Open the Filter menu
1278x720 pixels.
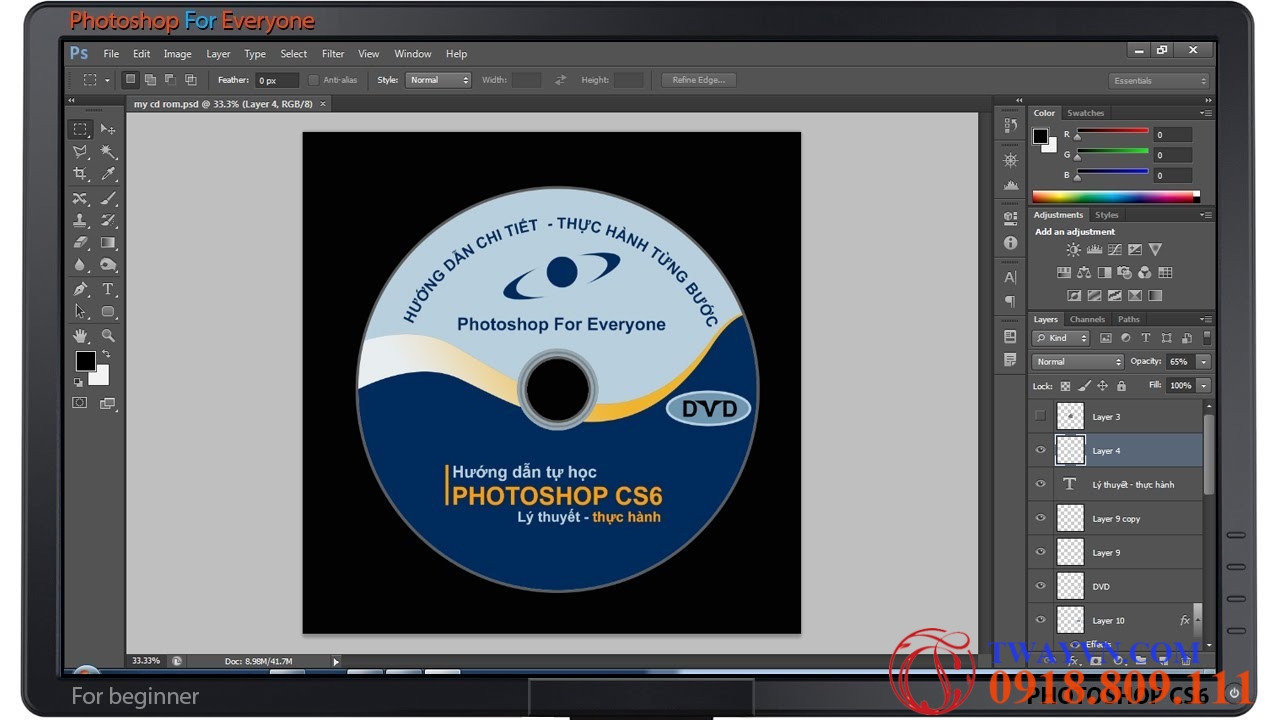[x=333, y=54]
